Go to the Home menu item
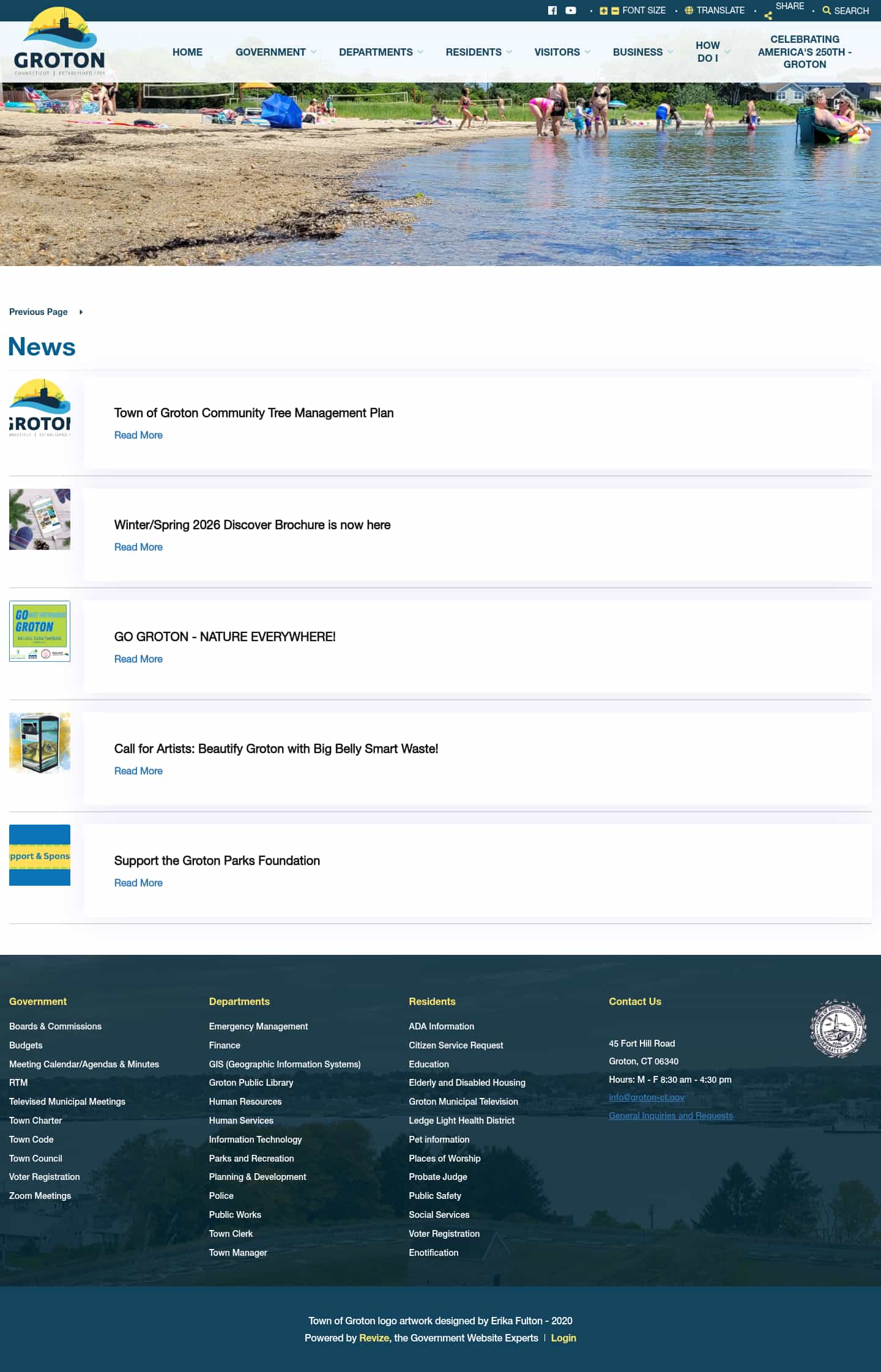The height and width of the screenshot is (1372, 881). [x=187, y=52]
